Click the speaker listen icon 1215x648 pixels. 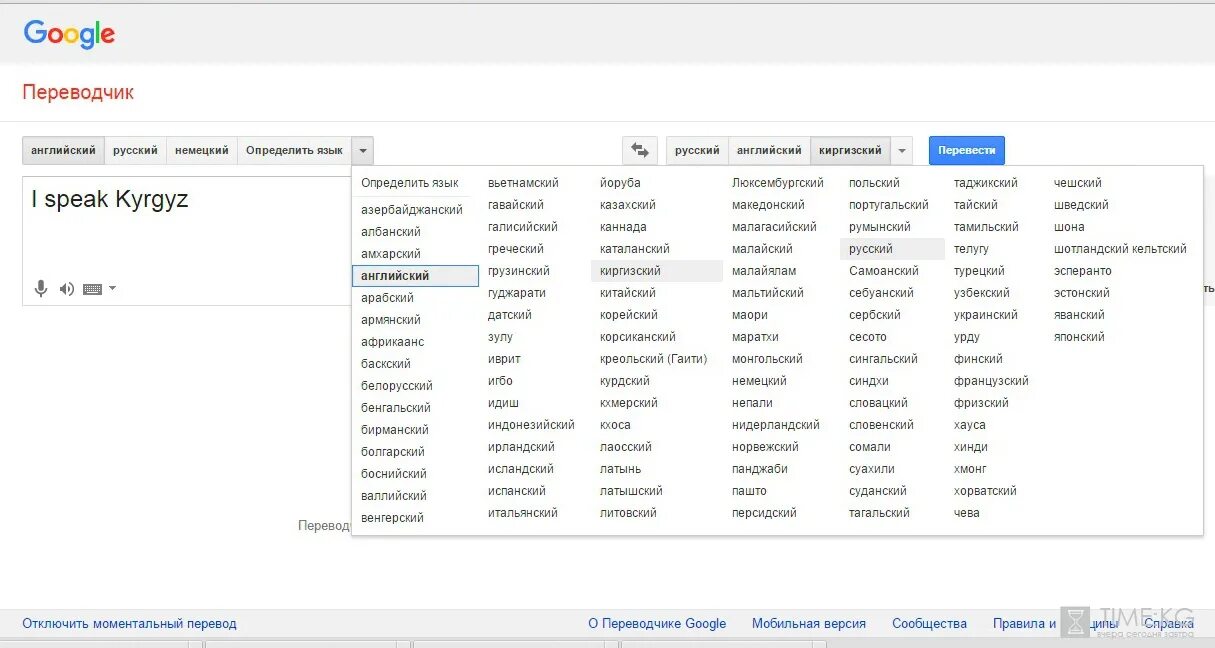[x=67, y=289]
